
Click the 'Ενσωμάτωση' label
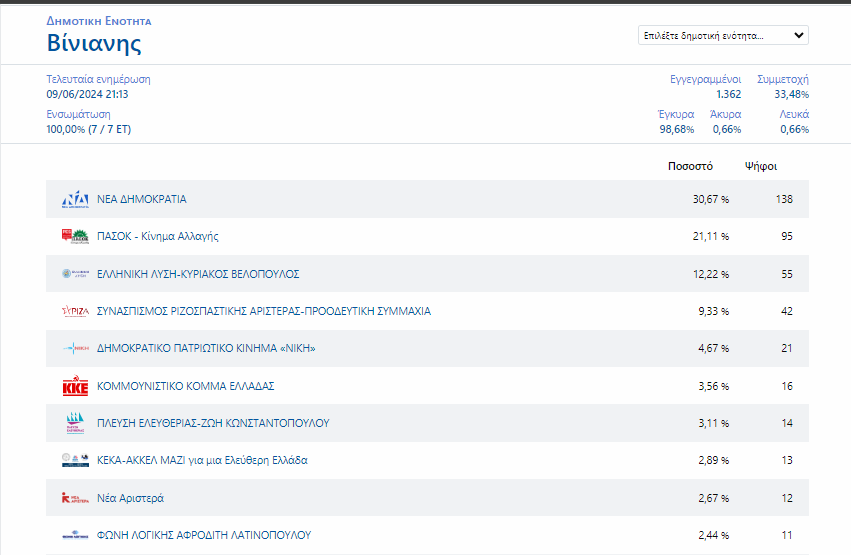point(78,114)
